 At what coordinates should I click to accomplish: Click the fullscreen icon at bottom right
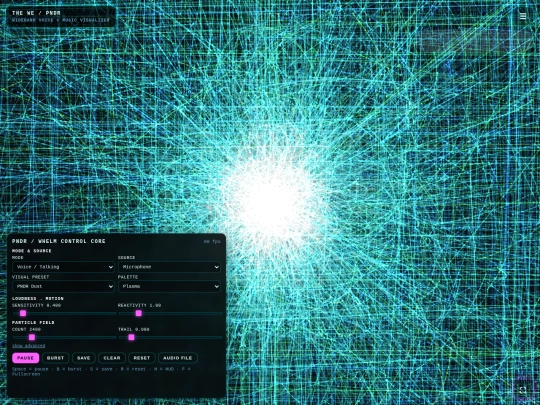523,390
